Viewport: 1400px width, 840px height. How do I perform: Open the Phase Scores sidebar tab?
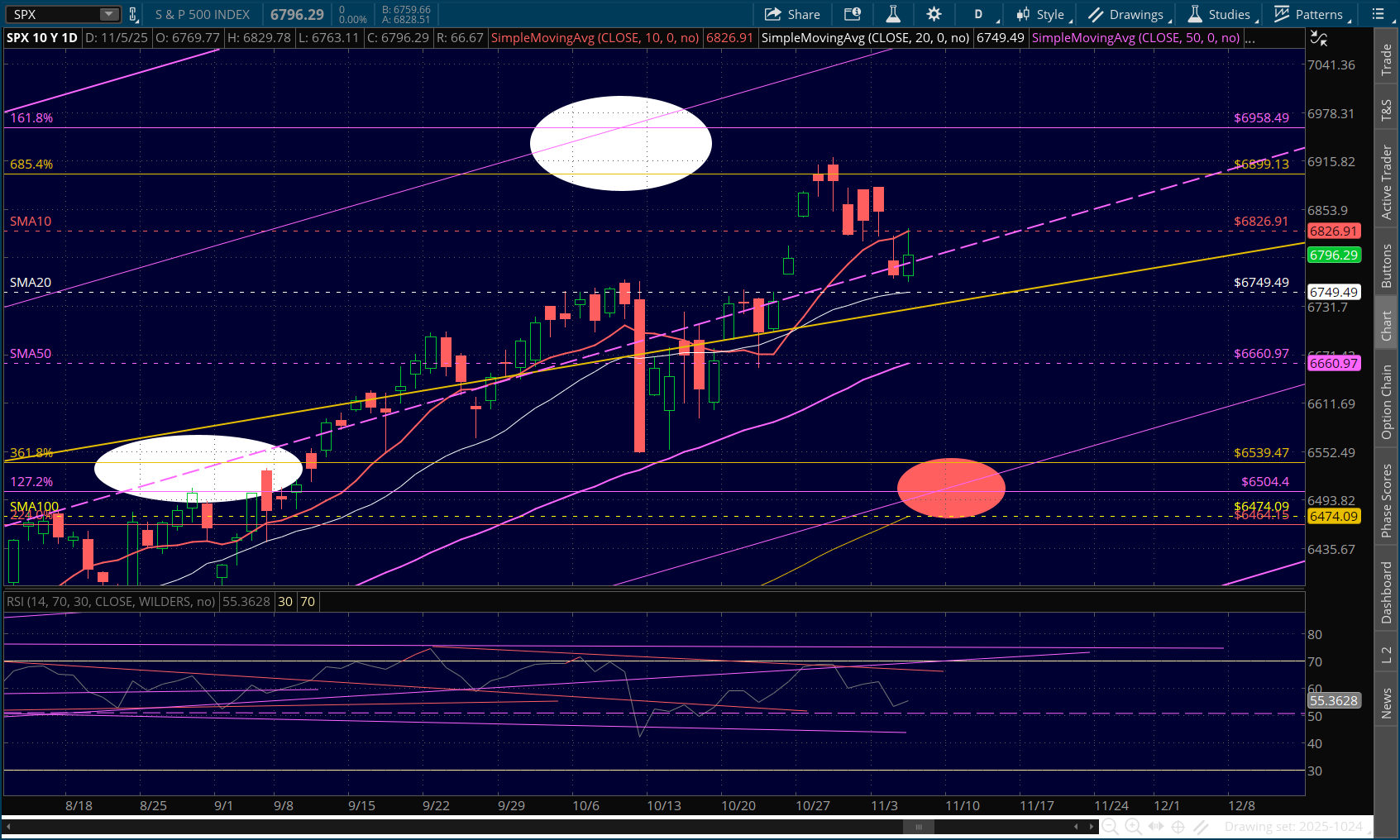click(x=1386, y=500)
